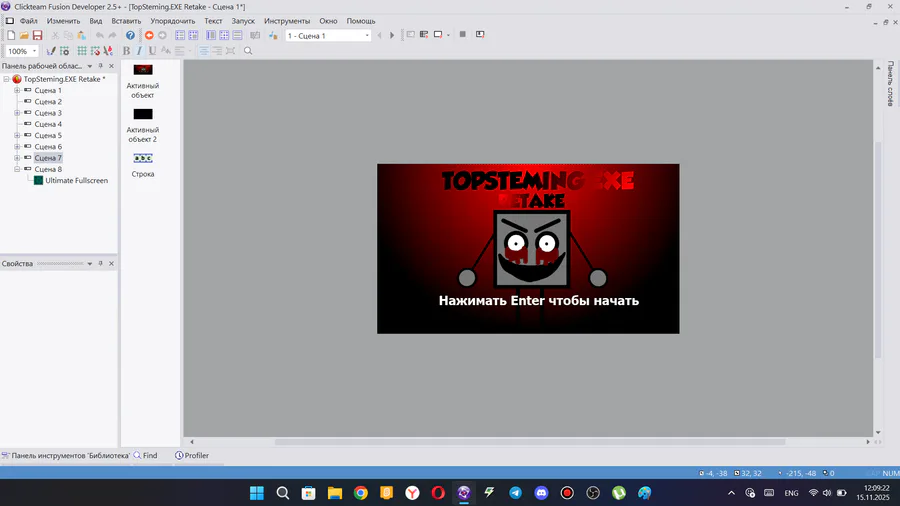900x506 pixels.
Task: Open the Помощь menu
Action: click(360, 21)
